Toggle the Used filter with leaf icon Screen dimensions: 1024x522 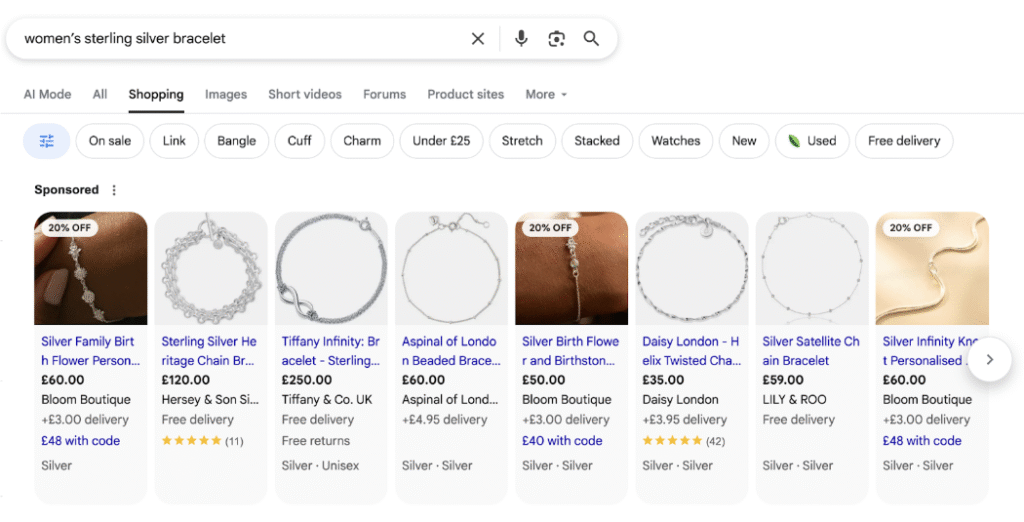click(x=811, y=141)
